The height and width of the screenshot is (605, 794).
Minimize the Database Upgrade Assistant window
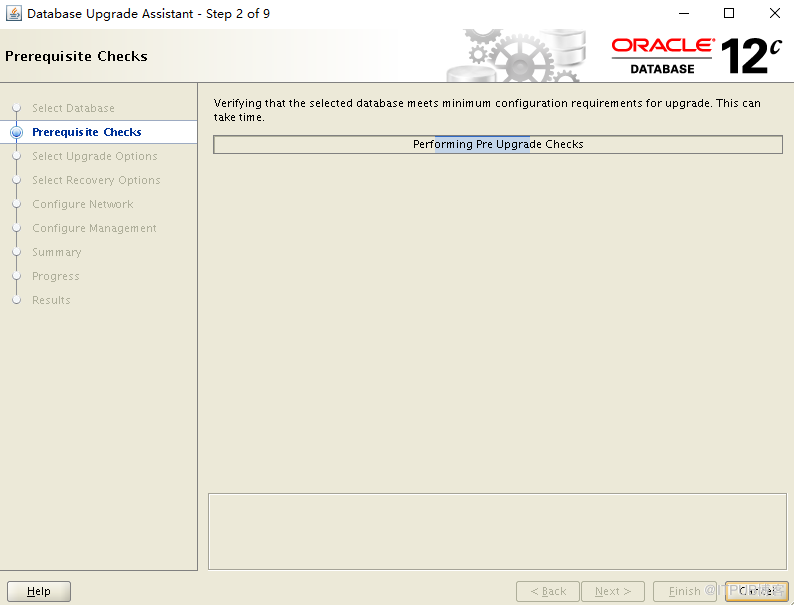click(684, 14)
